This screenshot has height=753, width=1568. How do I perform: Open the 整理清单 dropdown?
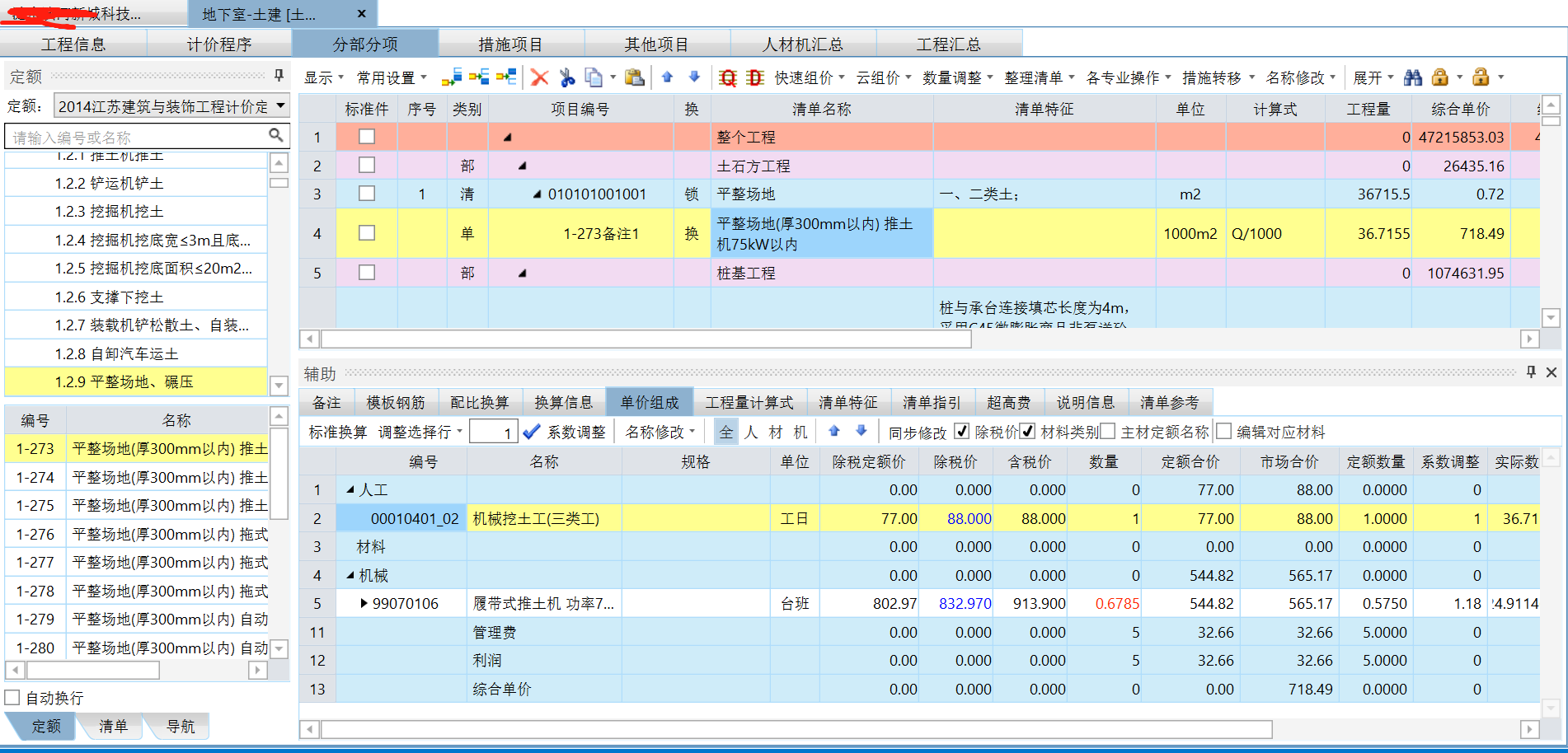pos(1040,77)
